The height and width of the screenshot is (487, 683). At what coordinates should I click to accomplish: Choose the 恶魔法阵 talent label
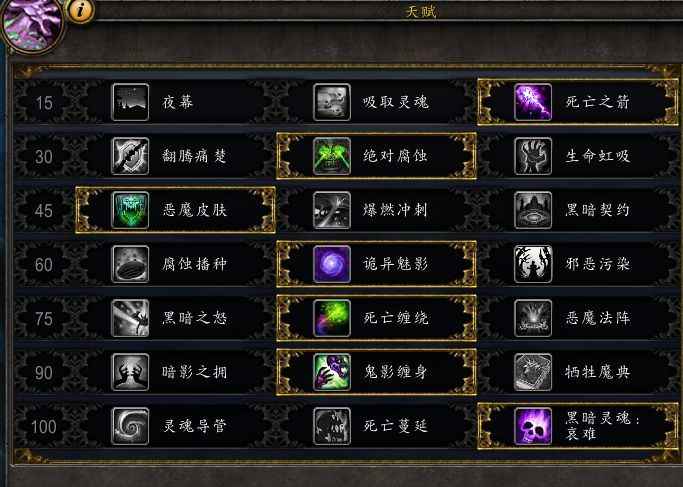click(x=598, y=318)
